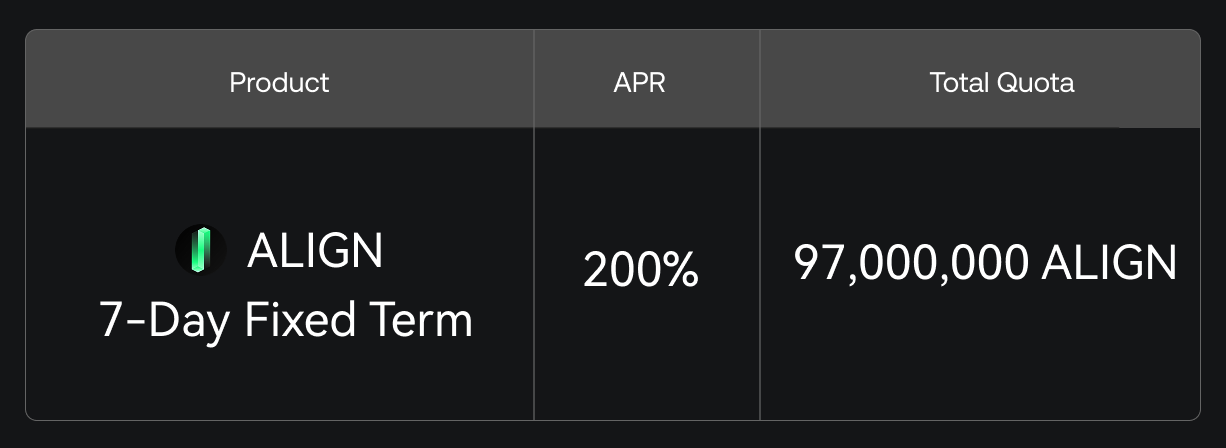Screen dimensions: 1226x448
Task: Open the 7-Day Fixed Term product
Action: 286,320
